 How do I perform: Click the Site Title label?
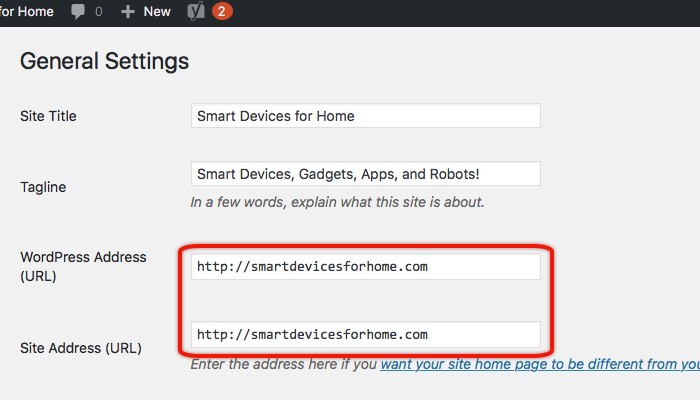[x=48, y=116]
